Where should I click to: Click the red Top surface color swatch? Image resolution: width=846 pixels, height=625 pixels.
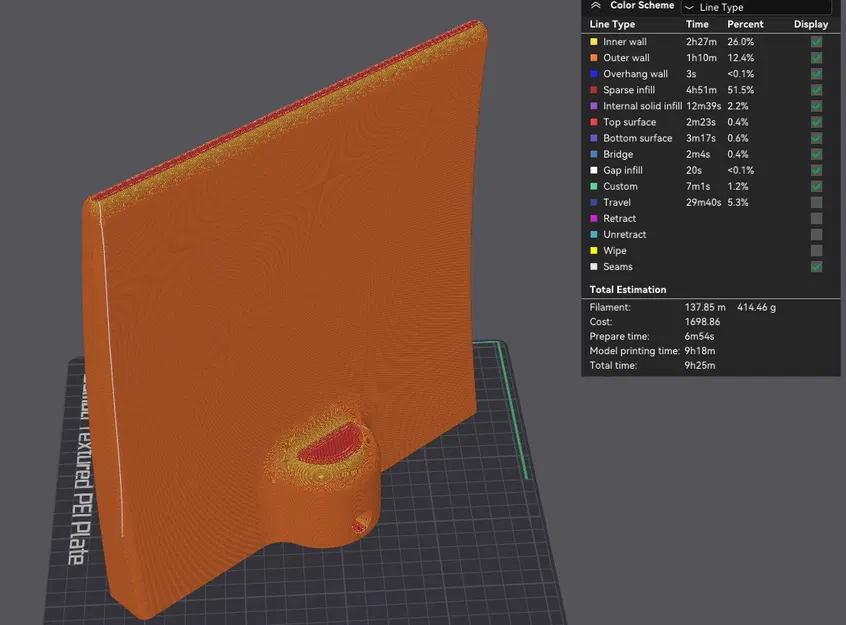pos(593,122)
